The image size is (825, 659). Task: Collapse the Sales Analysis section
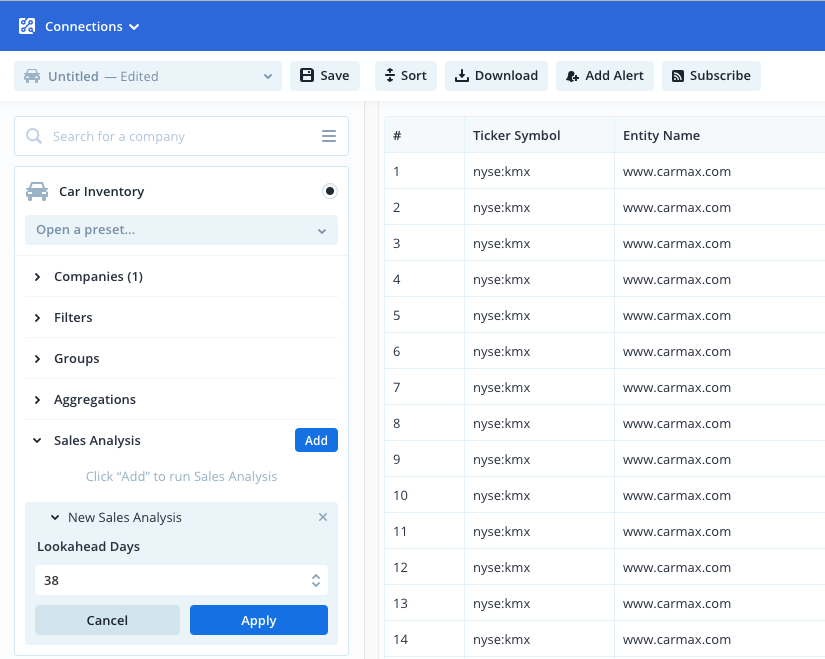coord(37,440)
